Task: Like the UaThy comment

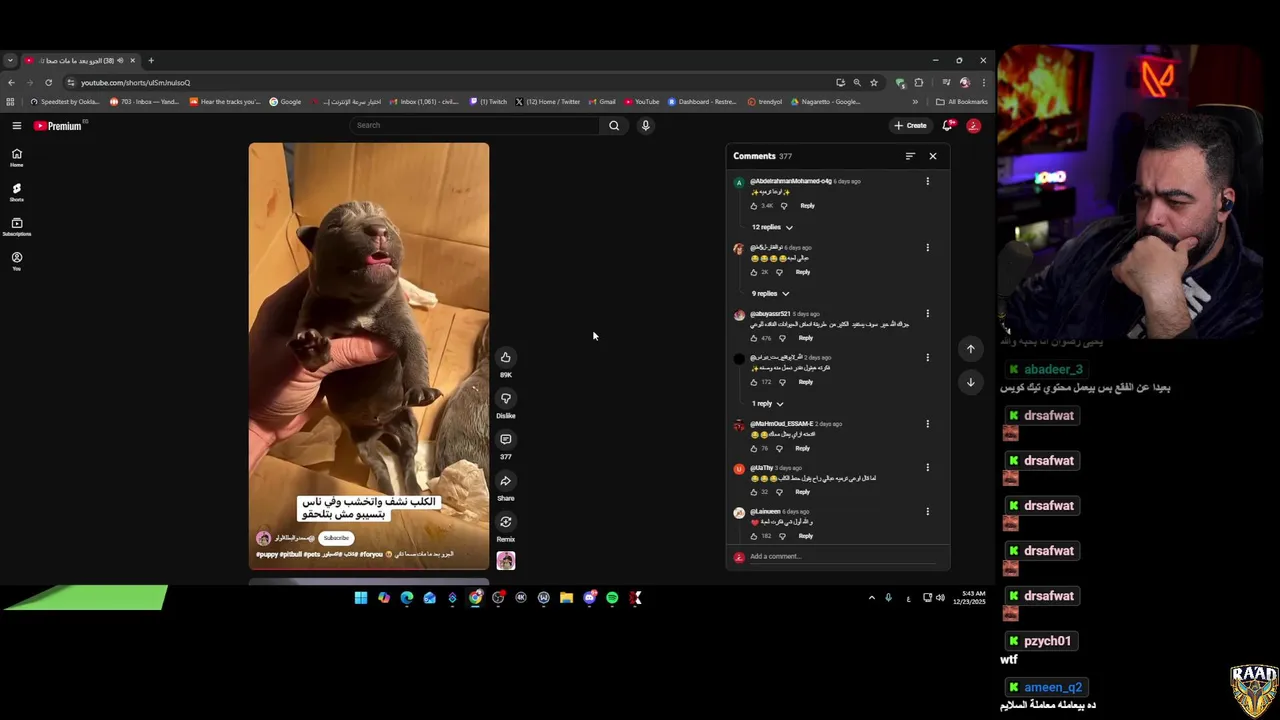Action: (x=754, y=492)
